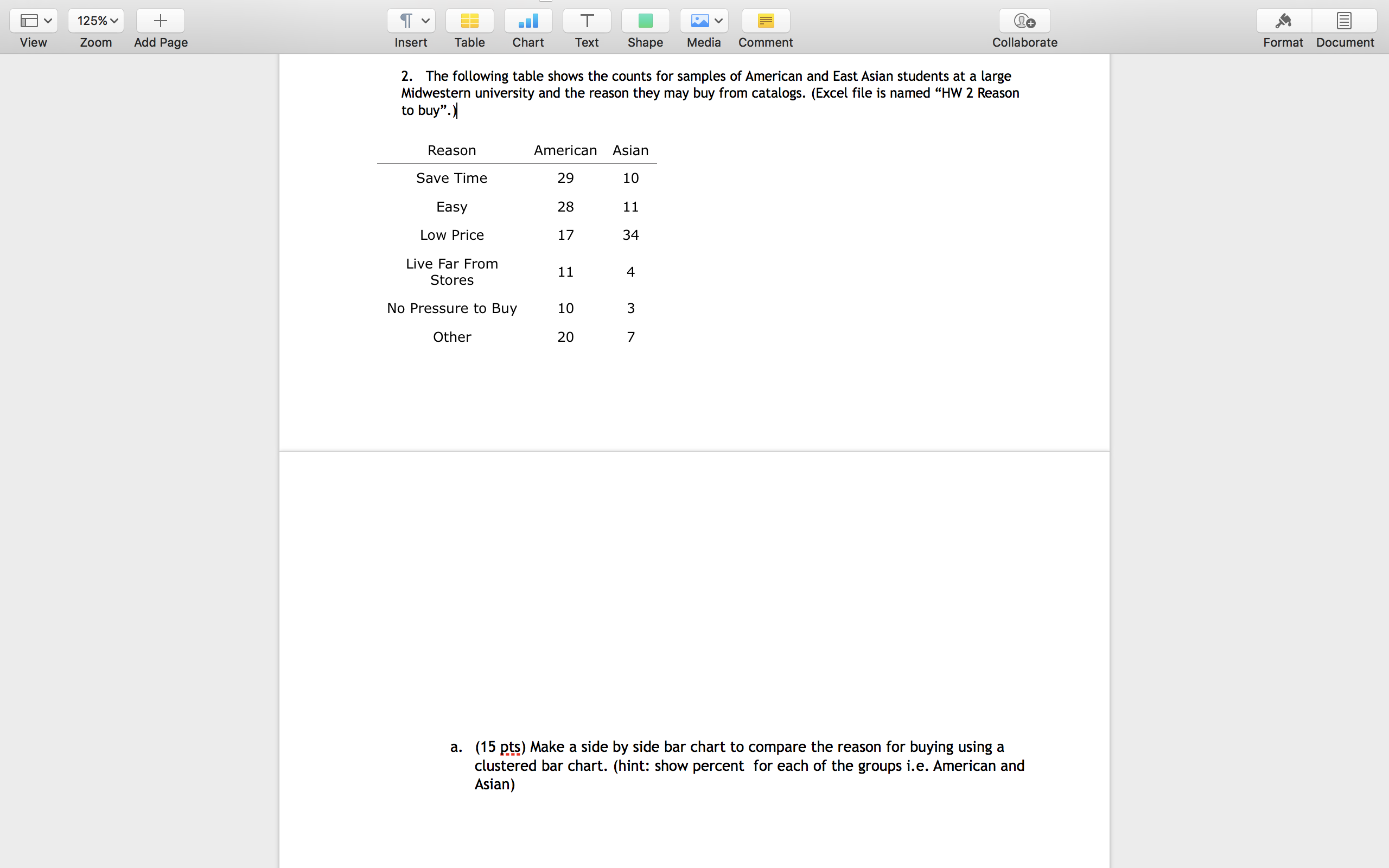Toggle the Format sidebar panel
Screen dimensions: 1389x868
click(1283, 21)
